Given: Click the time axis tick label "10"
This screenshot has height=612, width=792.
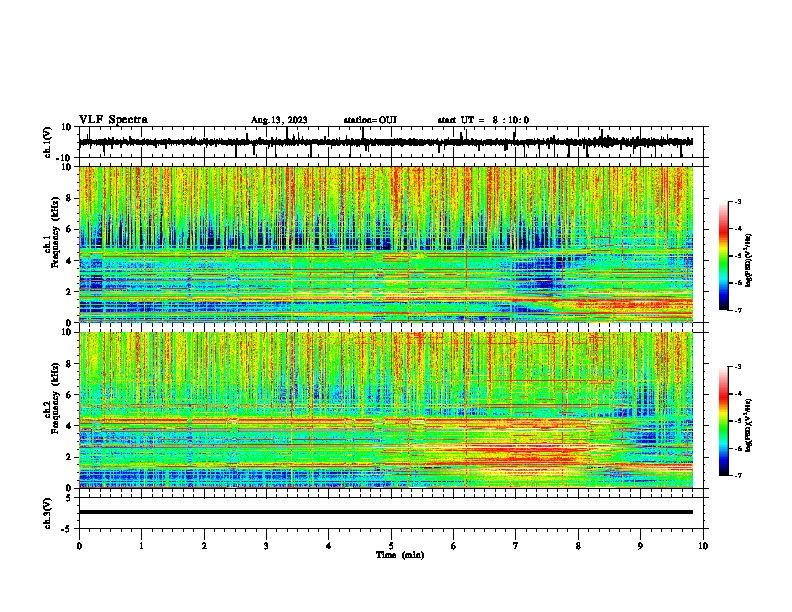Looking at the screenshot, I should 703,546.
